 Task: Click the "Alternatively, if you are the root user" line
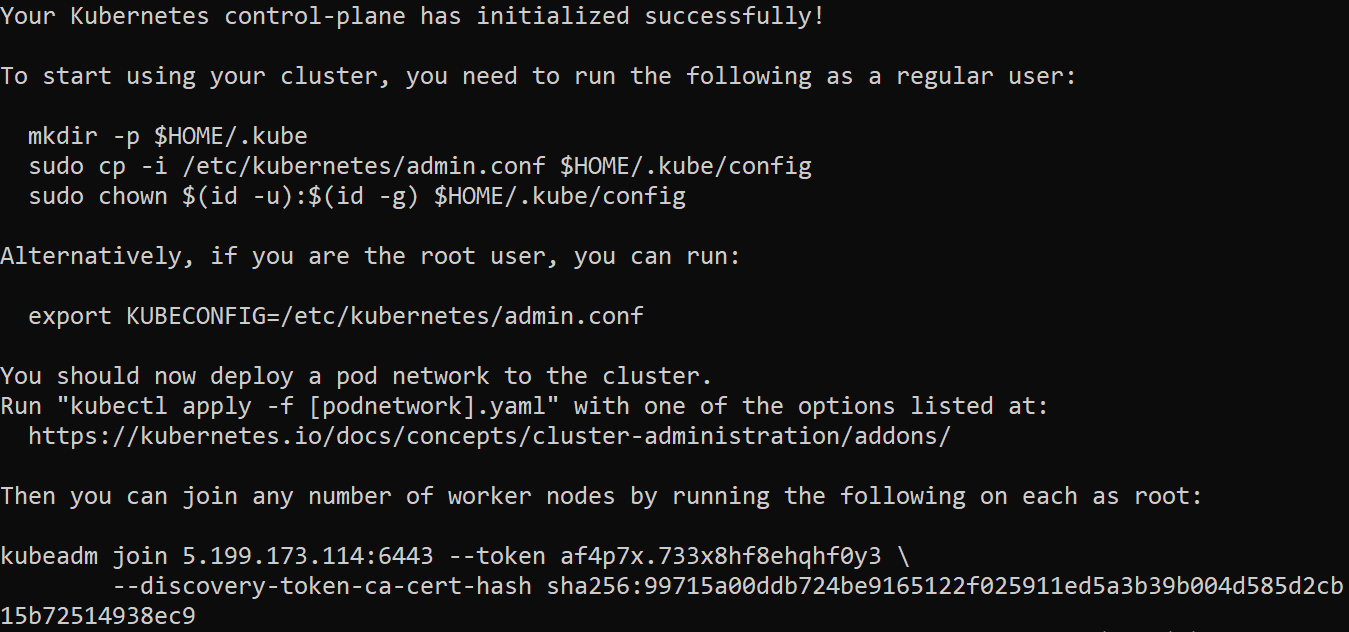[370, 256]
